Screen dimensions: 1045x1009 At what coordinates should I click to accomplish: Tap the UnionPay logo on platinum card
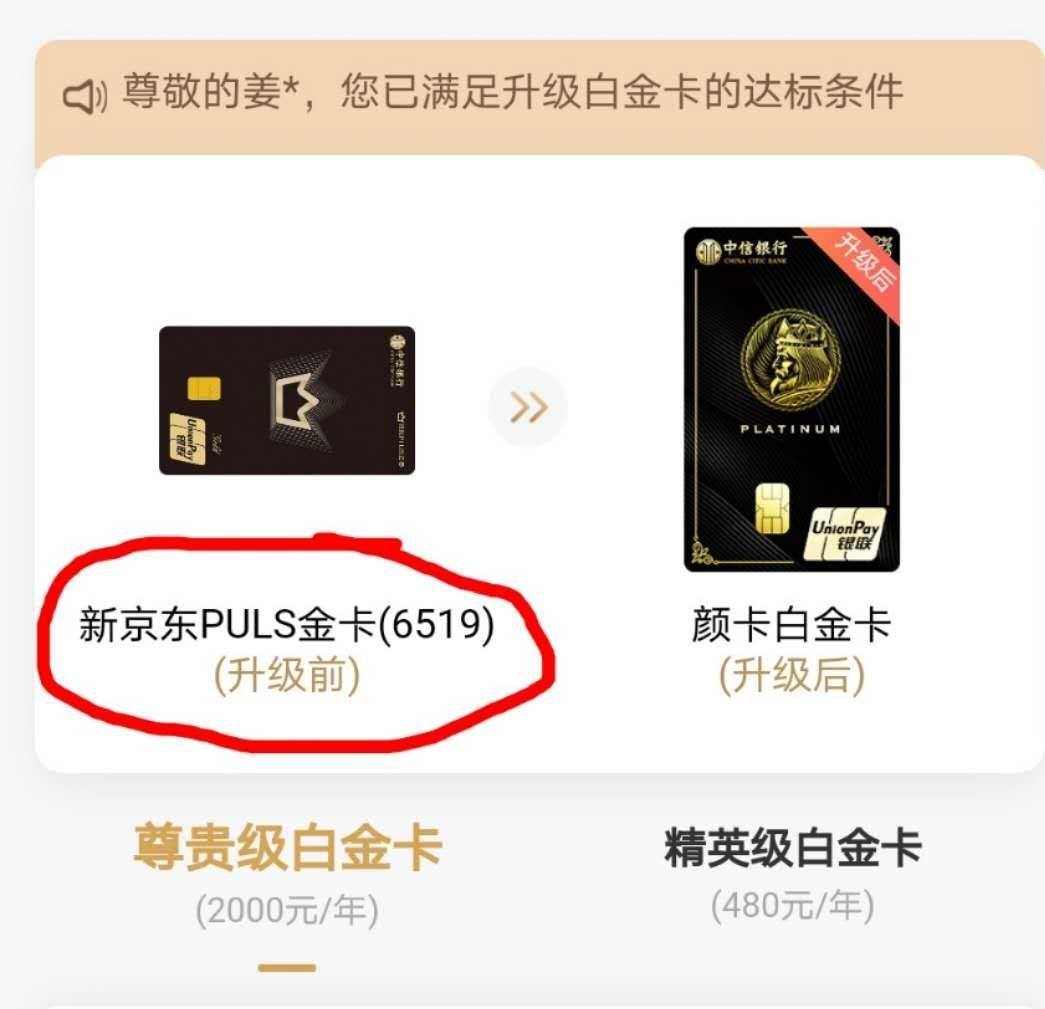[x=844, y=534]
